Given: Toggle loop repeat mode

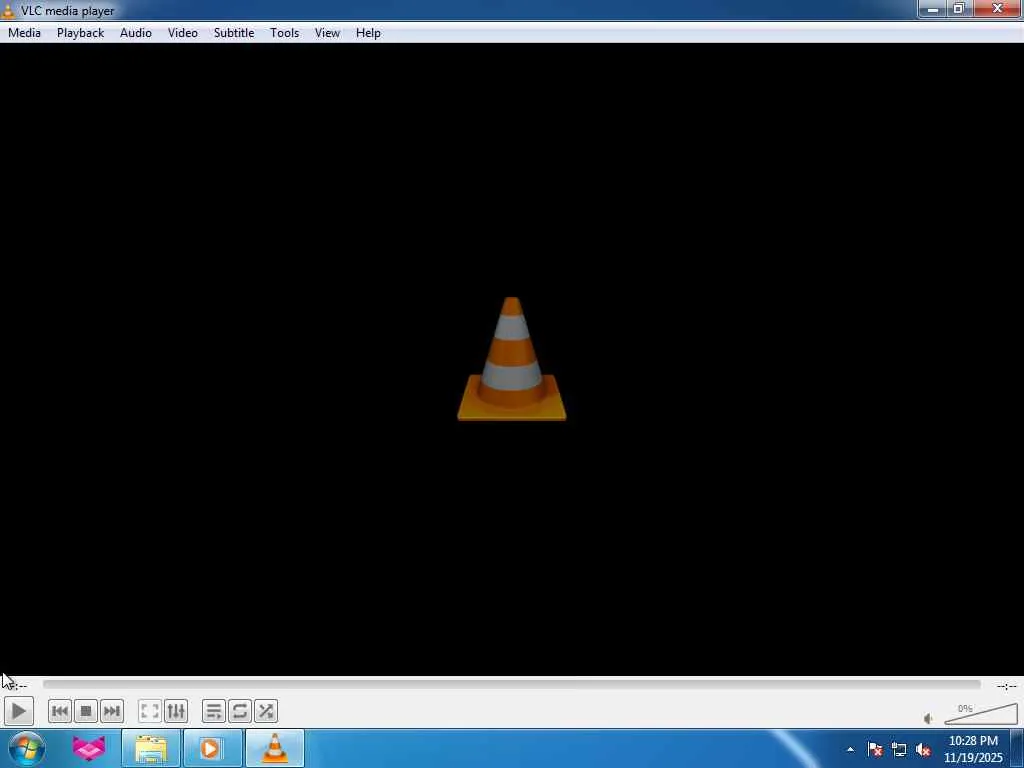Looking at the screenshot, I should (240, 711).
